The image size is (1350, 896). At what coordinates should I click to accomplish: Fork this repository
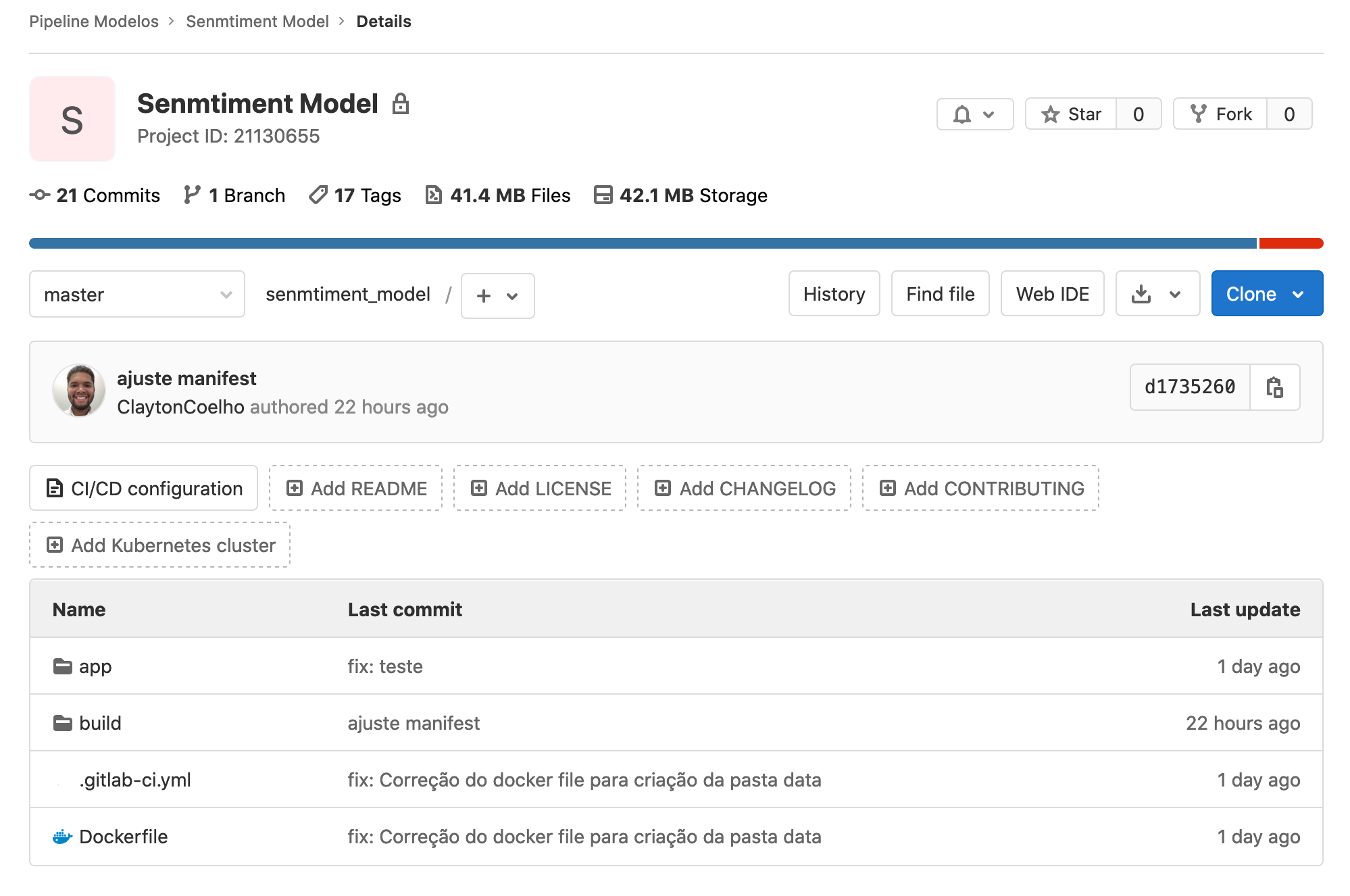pos(1220,114)
